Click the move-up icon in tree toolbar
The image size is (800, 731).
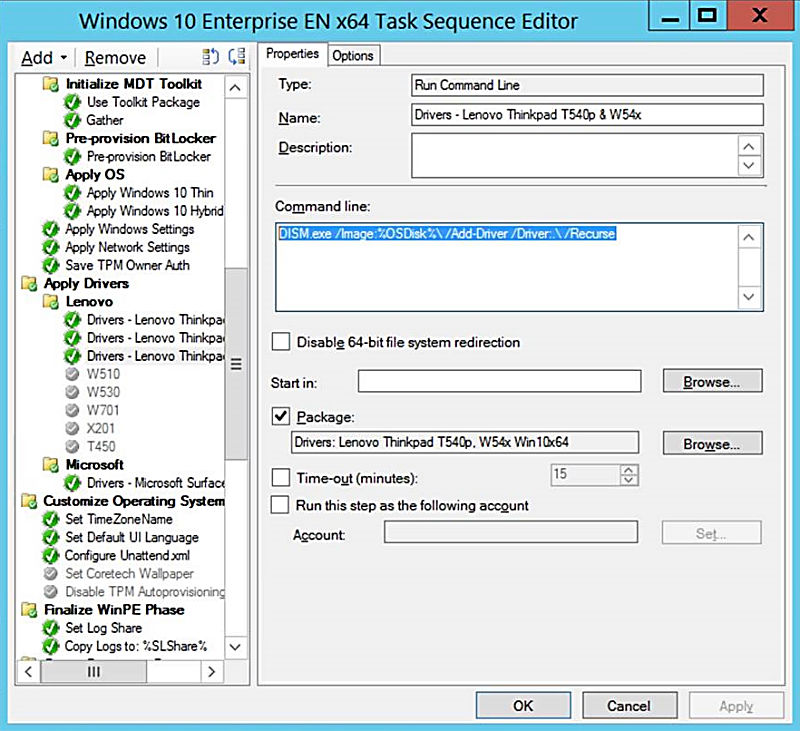point(210,58)
